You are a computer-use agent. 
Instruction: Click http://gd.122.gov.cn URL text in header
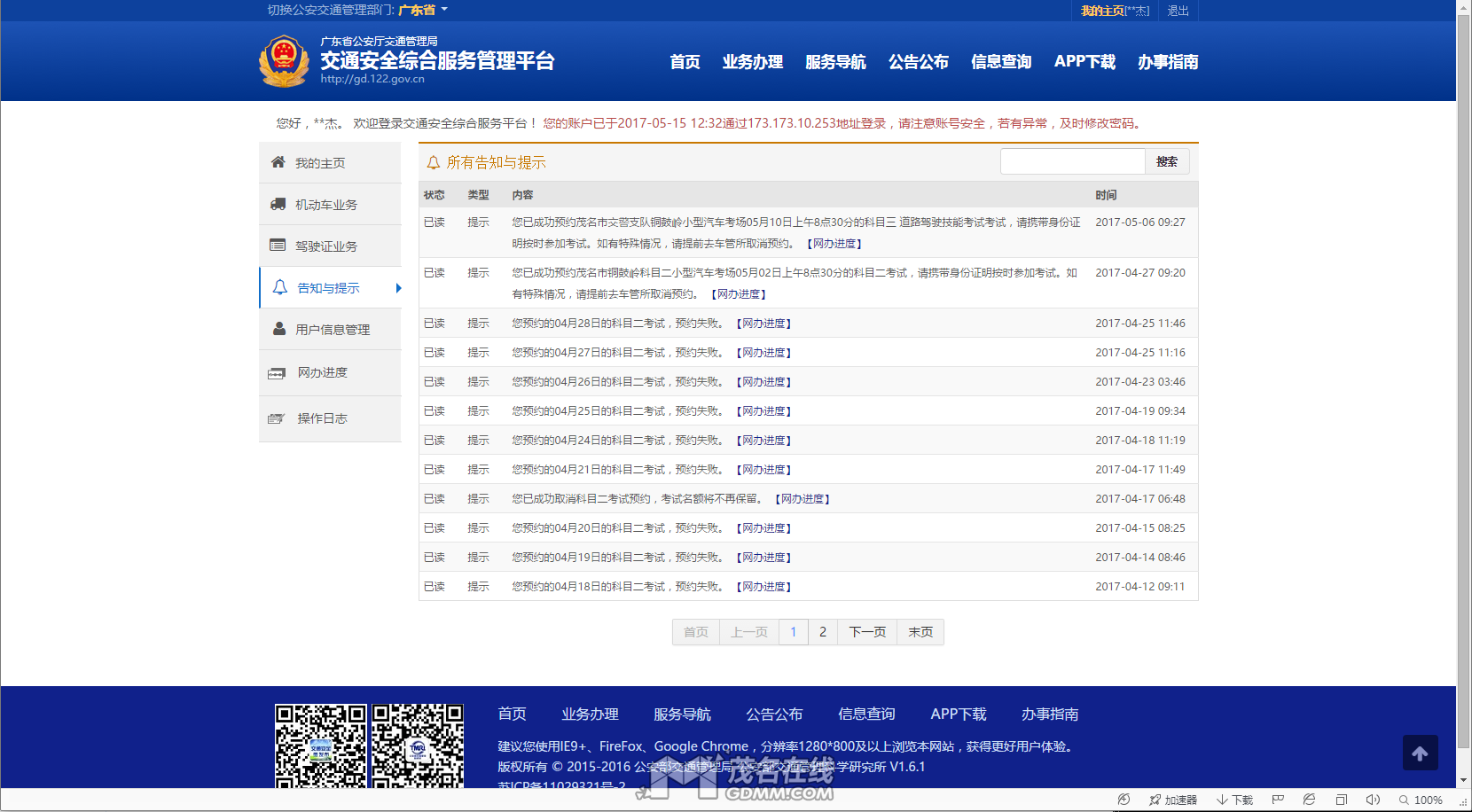pos(372,79)
